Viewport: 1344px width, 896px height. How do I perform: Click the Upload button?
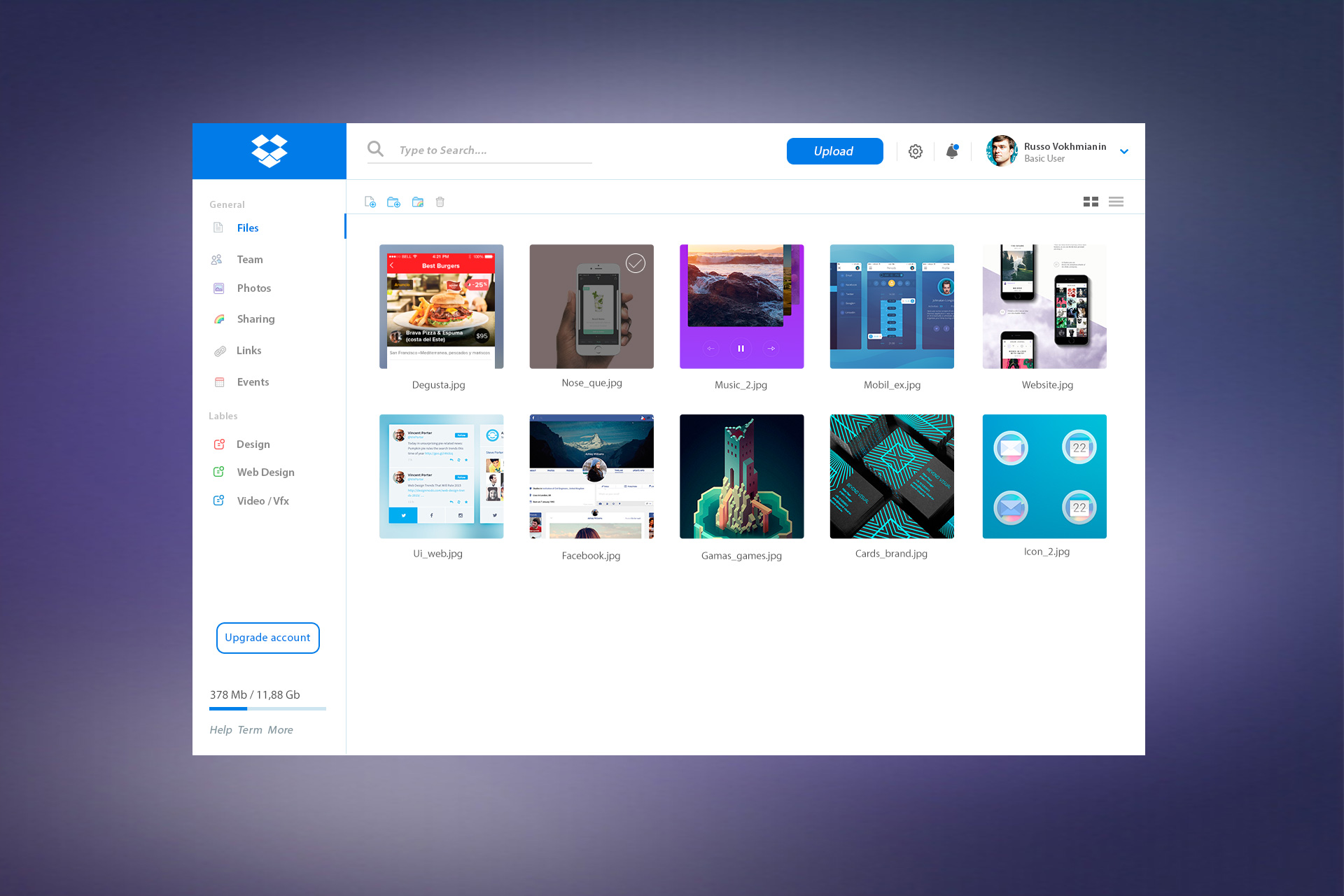pyautogui.click(x=833, y=150)
